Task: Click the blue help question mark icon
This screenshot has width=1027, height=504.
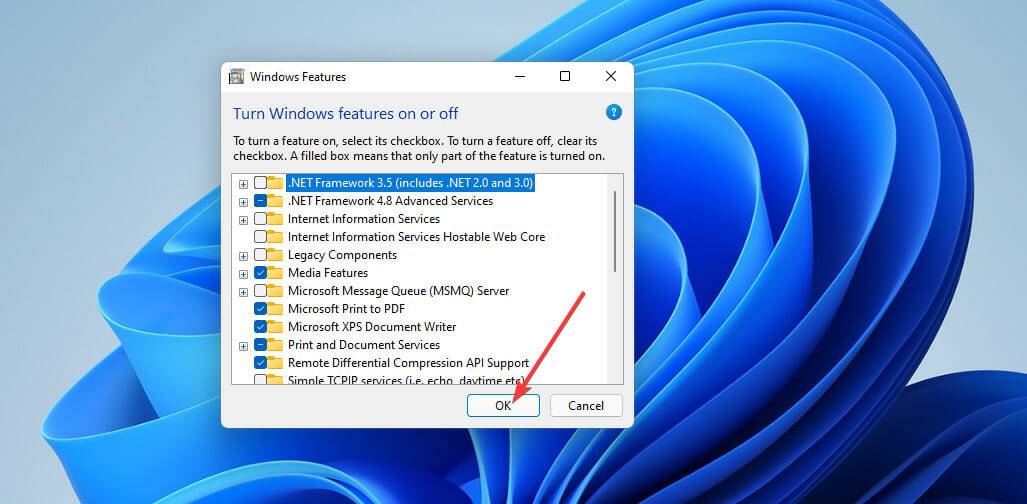Action: 613,112
